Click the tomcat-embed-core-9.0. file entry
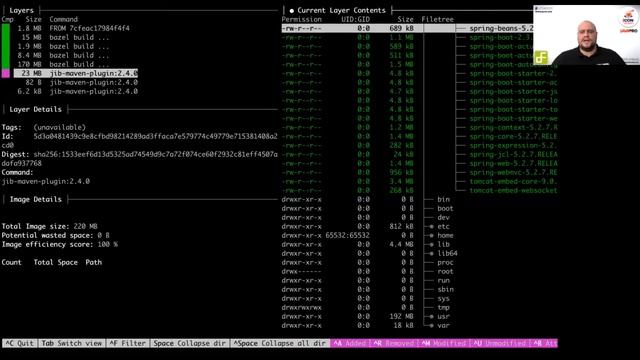 pos(513,181)
